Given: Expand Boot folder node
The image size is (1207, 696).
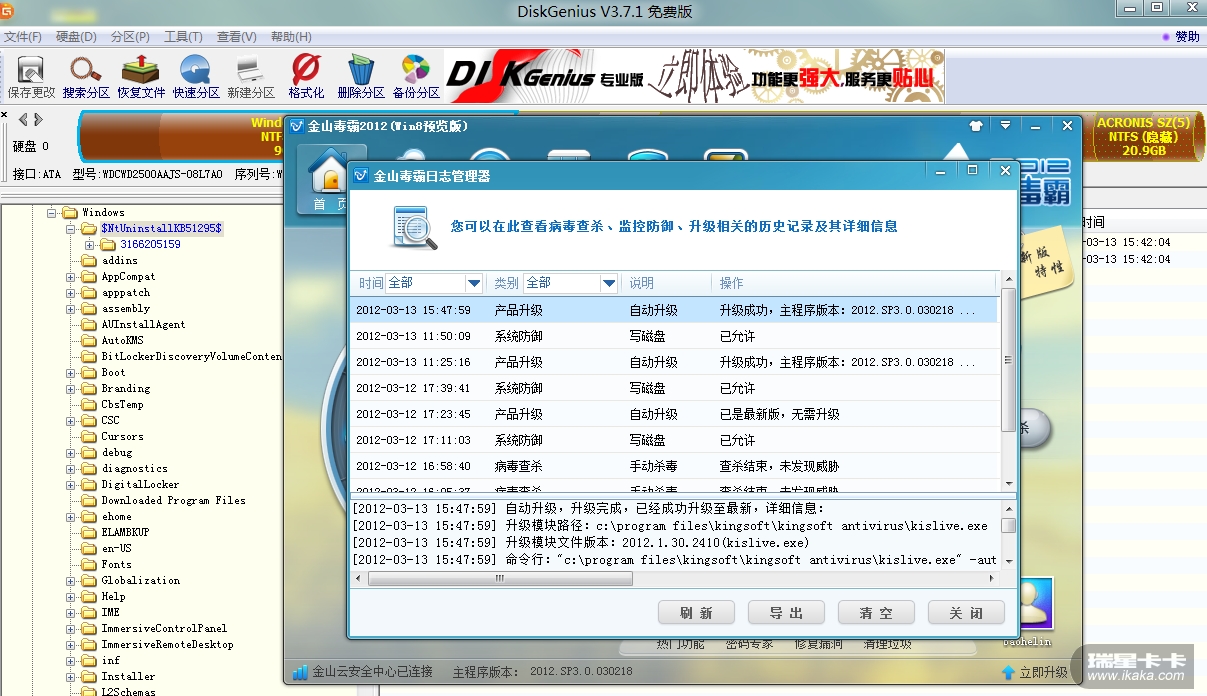Looking at the screenshot, I should coord(71,373).
